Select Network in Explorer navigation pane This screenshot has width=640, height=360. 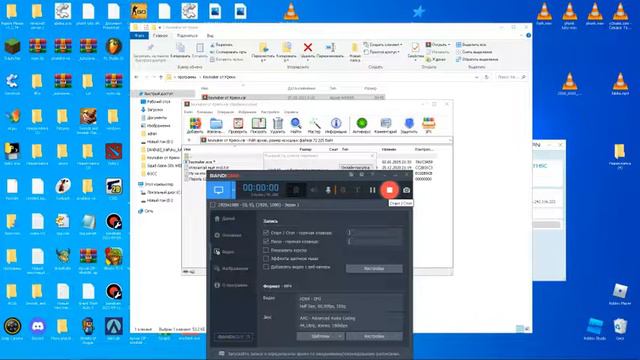(x=146, y=211)
